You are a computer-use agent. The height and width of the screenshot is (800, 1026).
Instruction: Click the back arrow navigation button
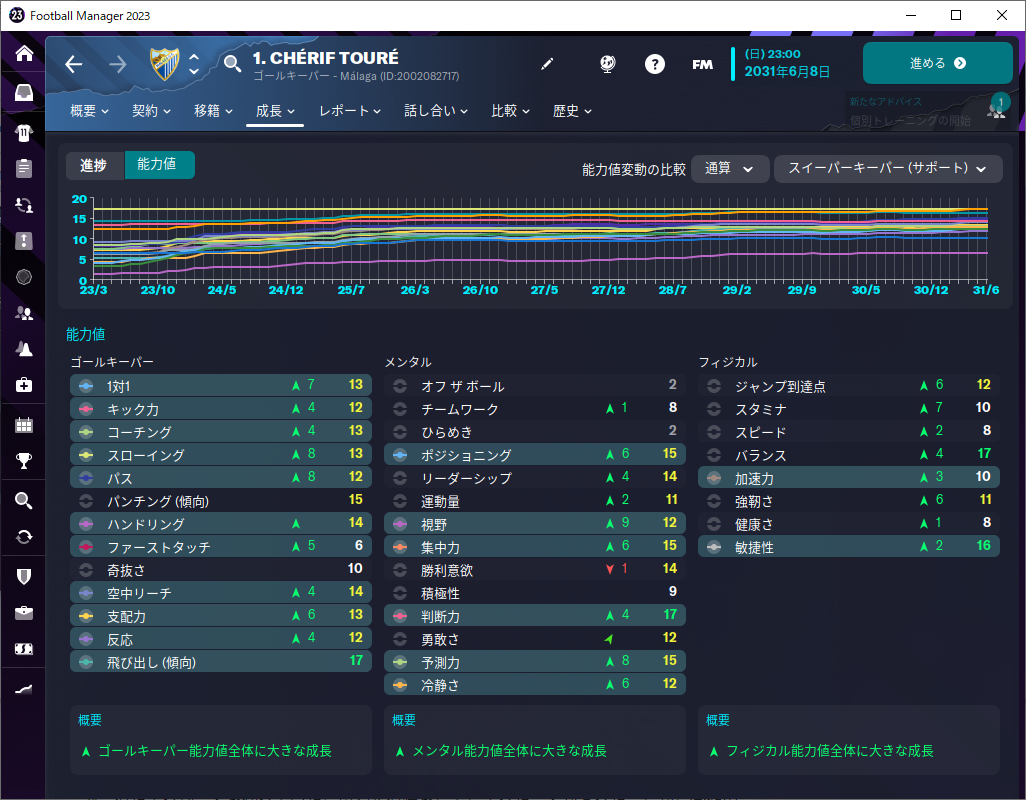74,64
